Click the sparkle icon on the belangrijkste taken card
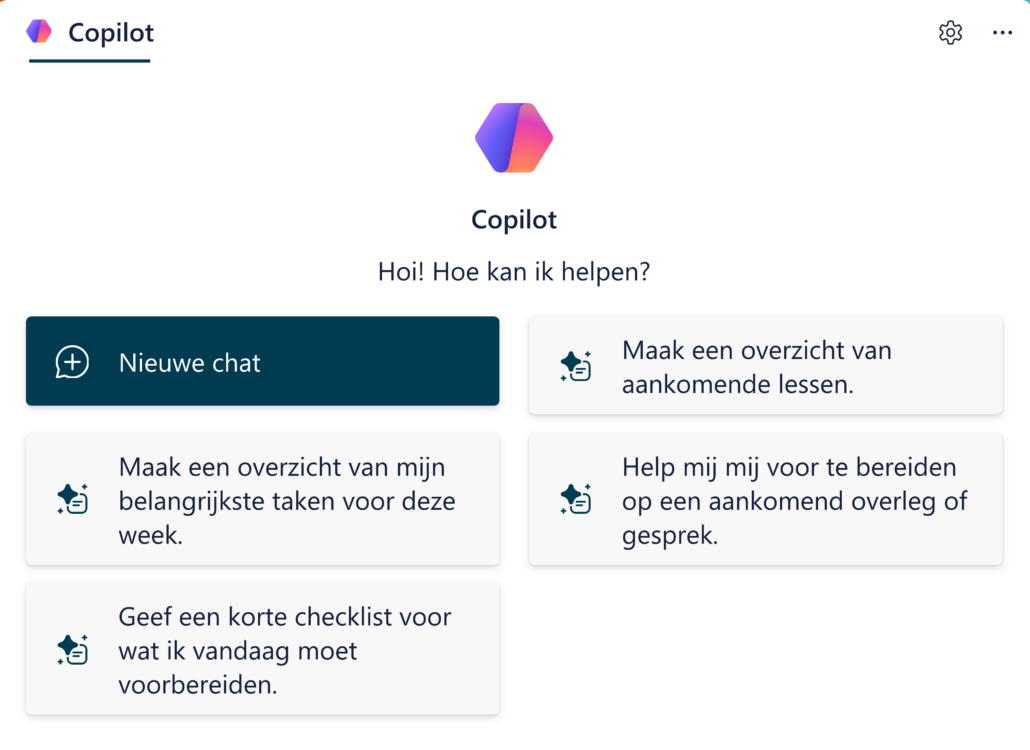This screenshot has width=1030, height=750. pos(72,499)
